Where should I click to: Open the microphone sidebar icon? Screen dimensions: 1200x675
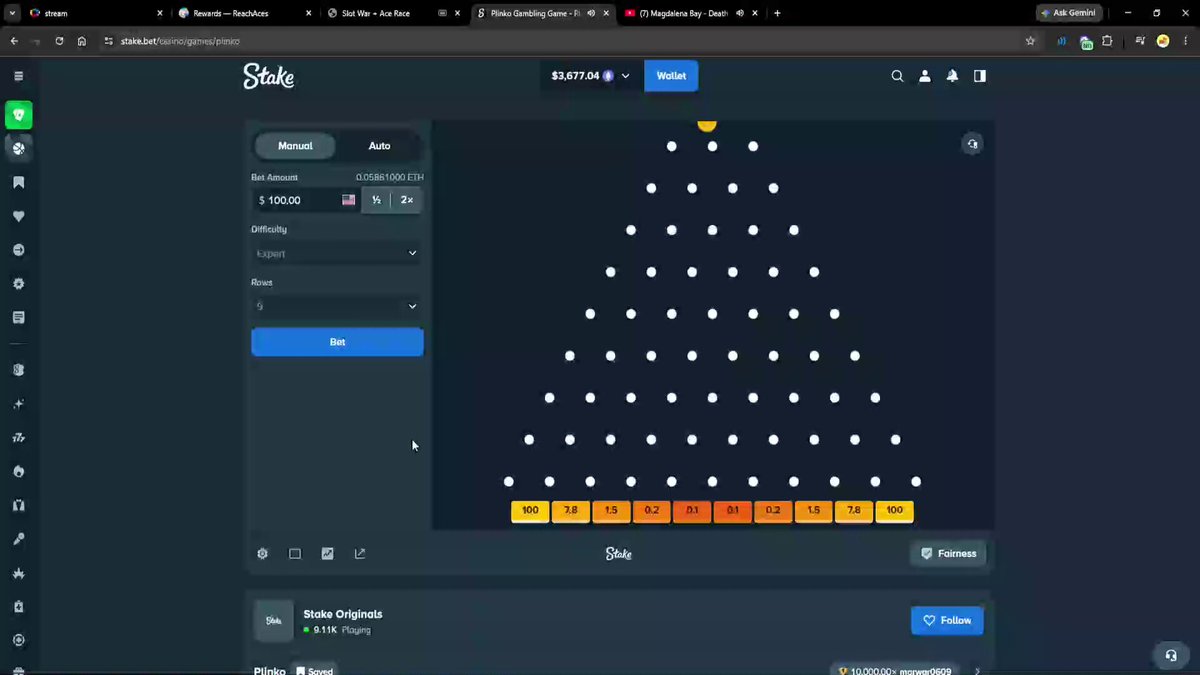(x=18, y=539)
